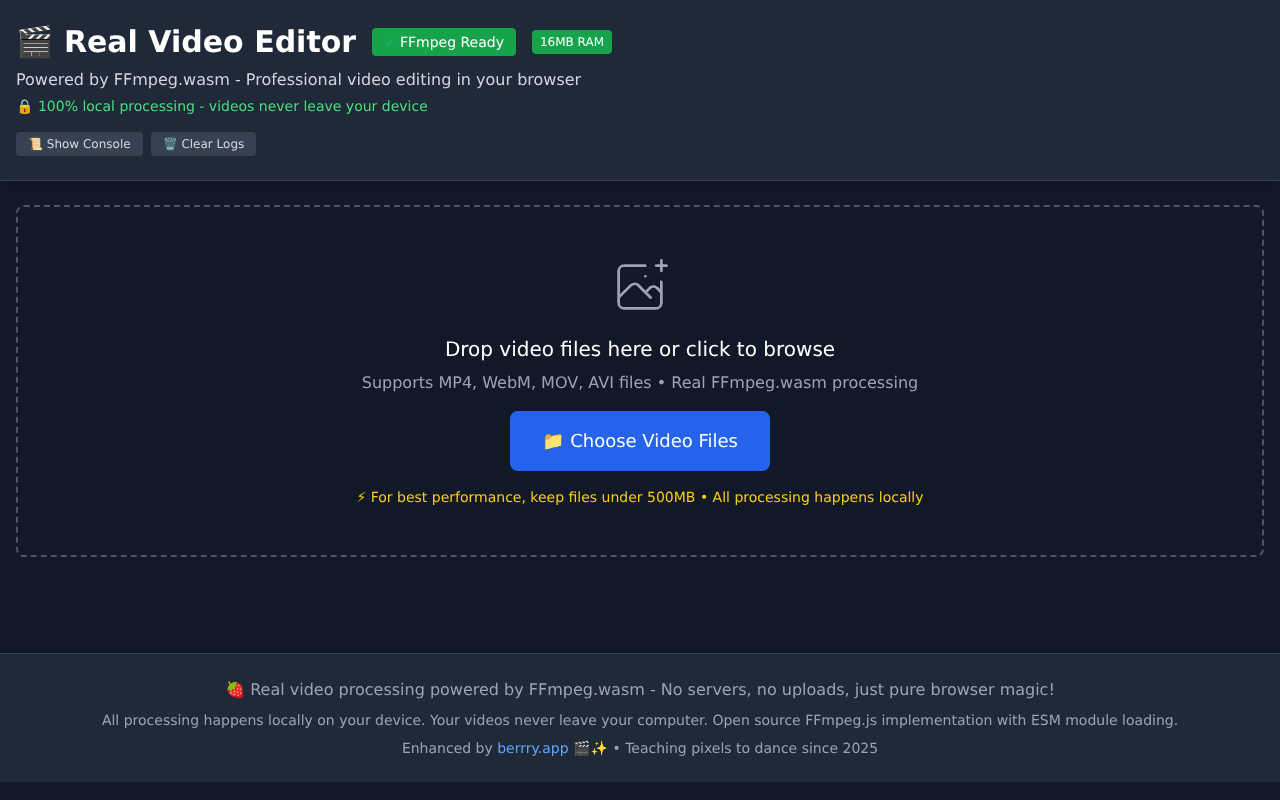Click the 16MB RAM memory badge
1280x800 pixels.
[x=571, y=42]
